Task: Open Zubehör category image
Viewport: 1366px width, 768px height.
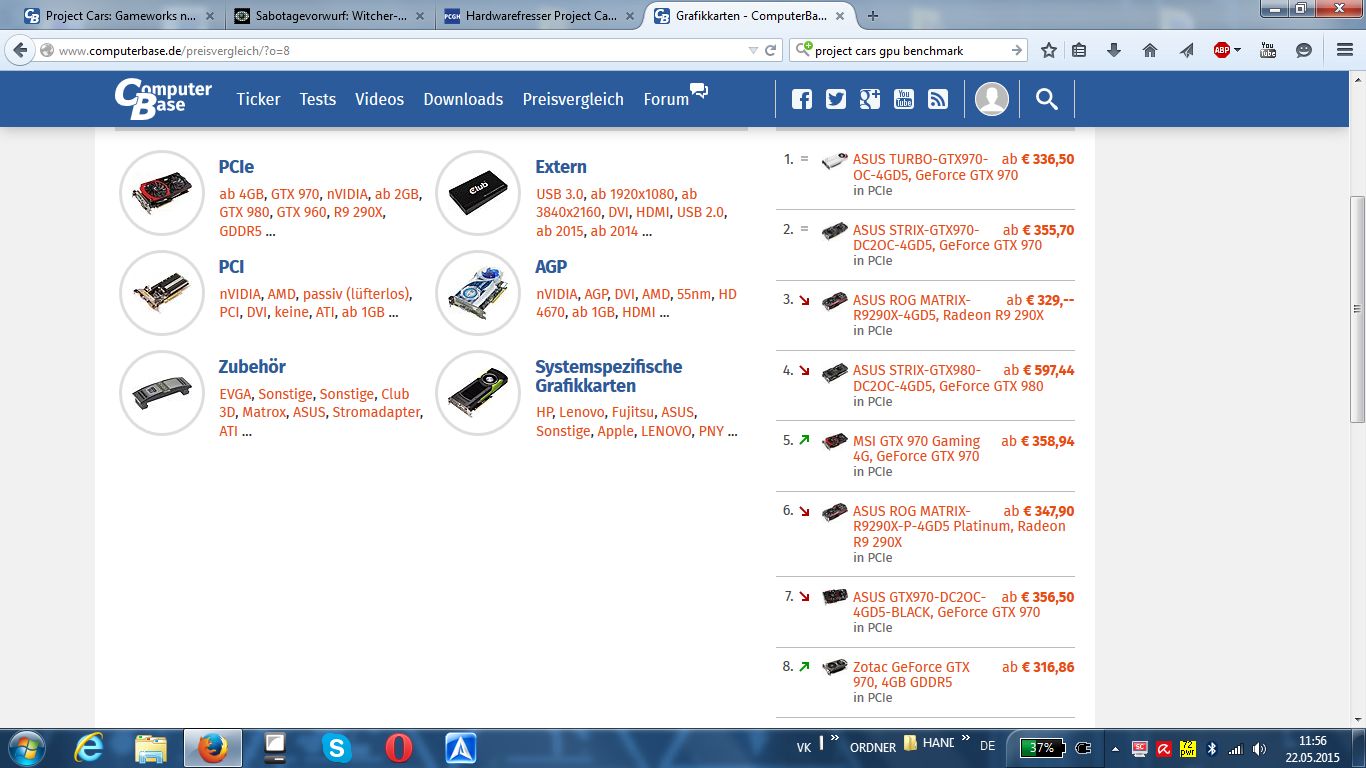Action: coord(162,393)
